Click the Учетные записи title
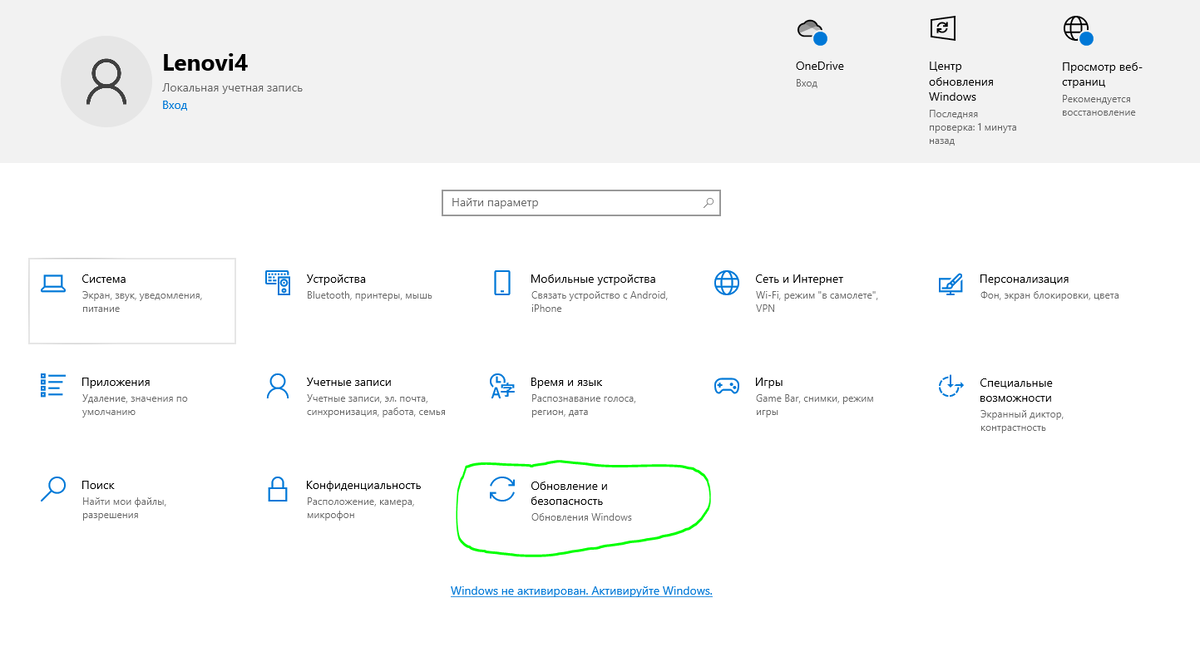This screenshot has width=1200, height=672. [349, 382]
